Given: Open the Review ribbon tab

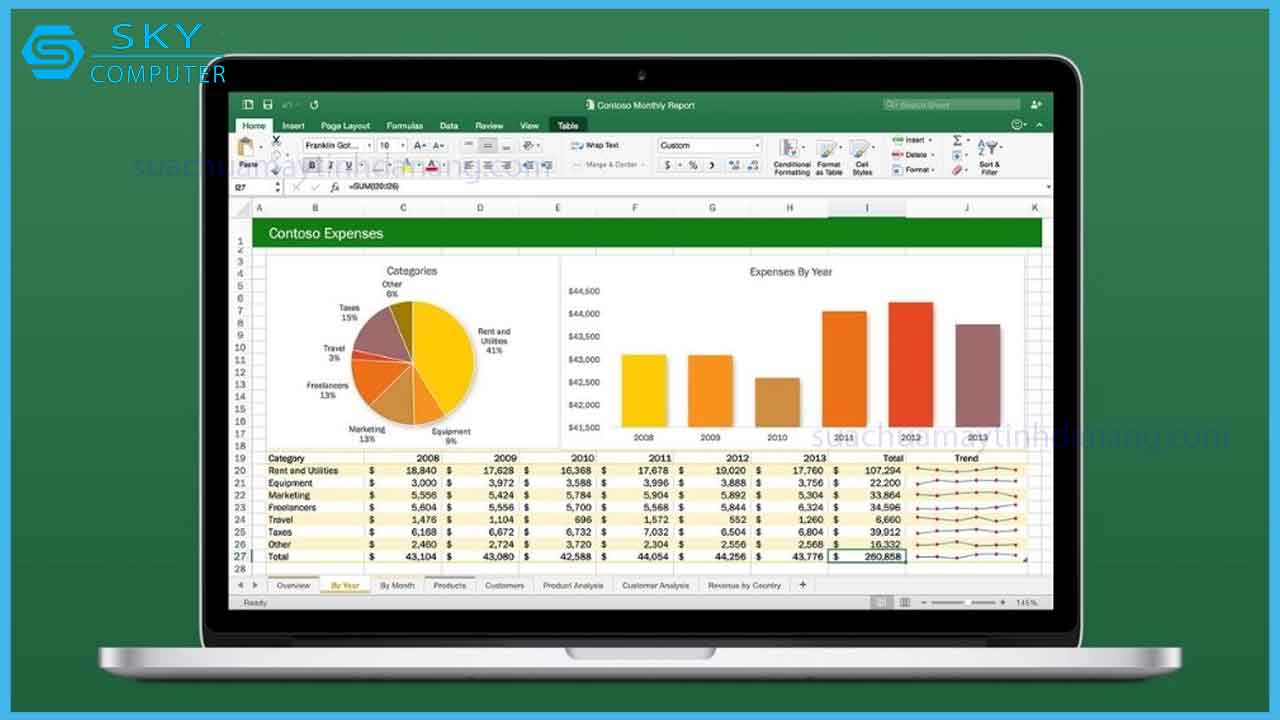Looking at the screenshot, I should [x=489, y=126].
